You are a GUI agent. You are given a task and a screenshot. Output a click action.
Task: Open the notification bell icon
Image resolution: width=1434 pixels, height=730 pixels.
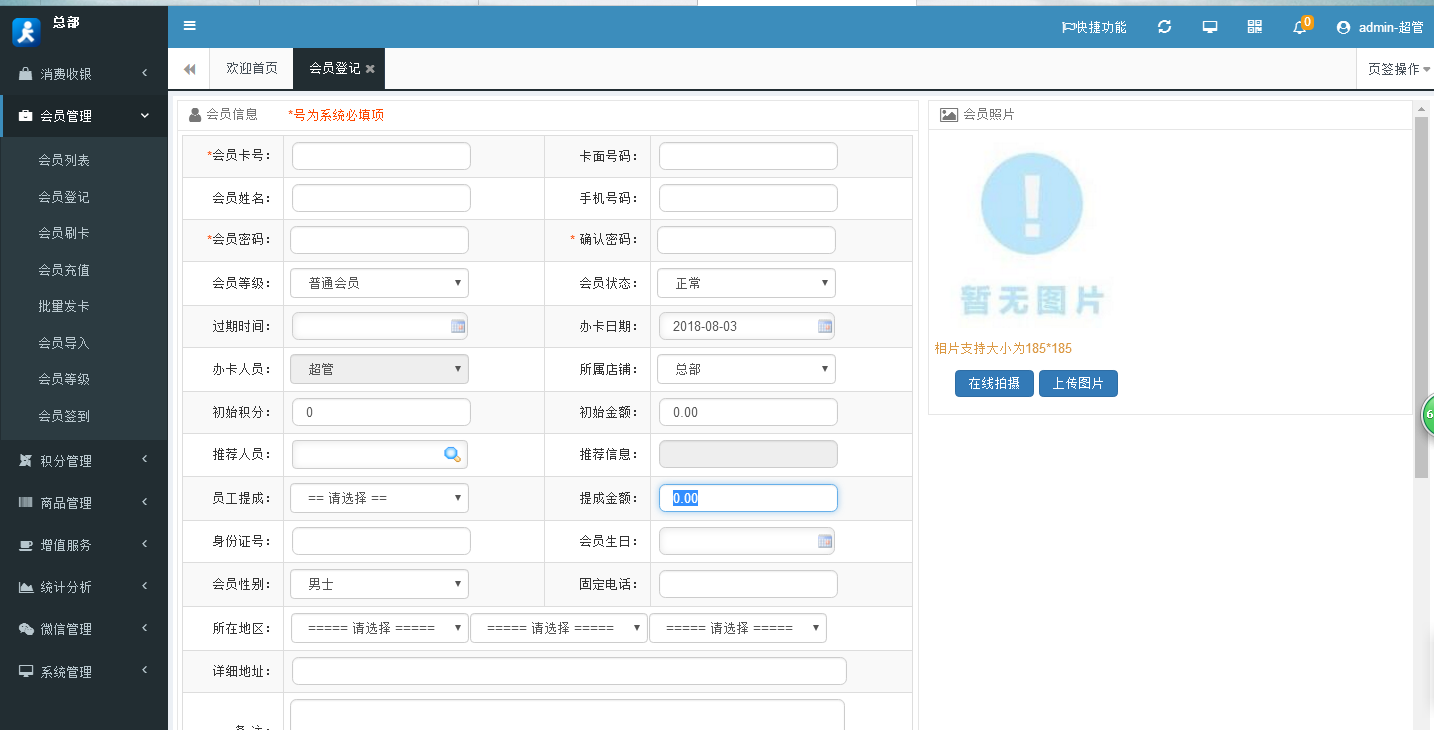click(1299, 27)
